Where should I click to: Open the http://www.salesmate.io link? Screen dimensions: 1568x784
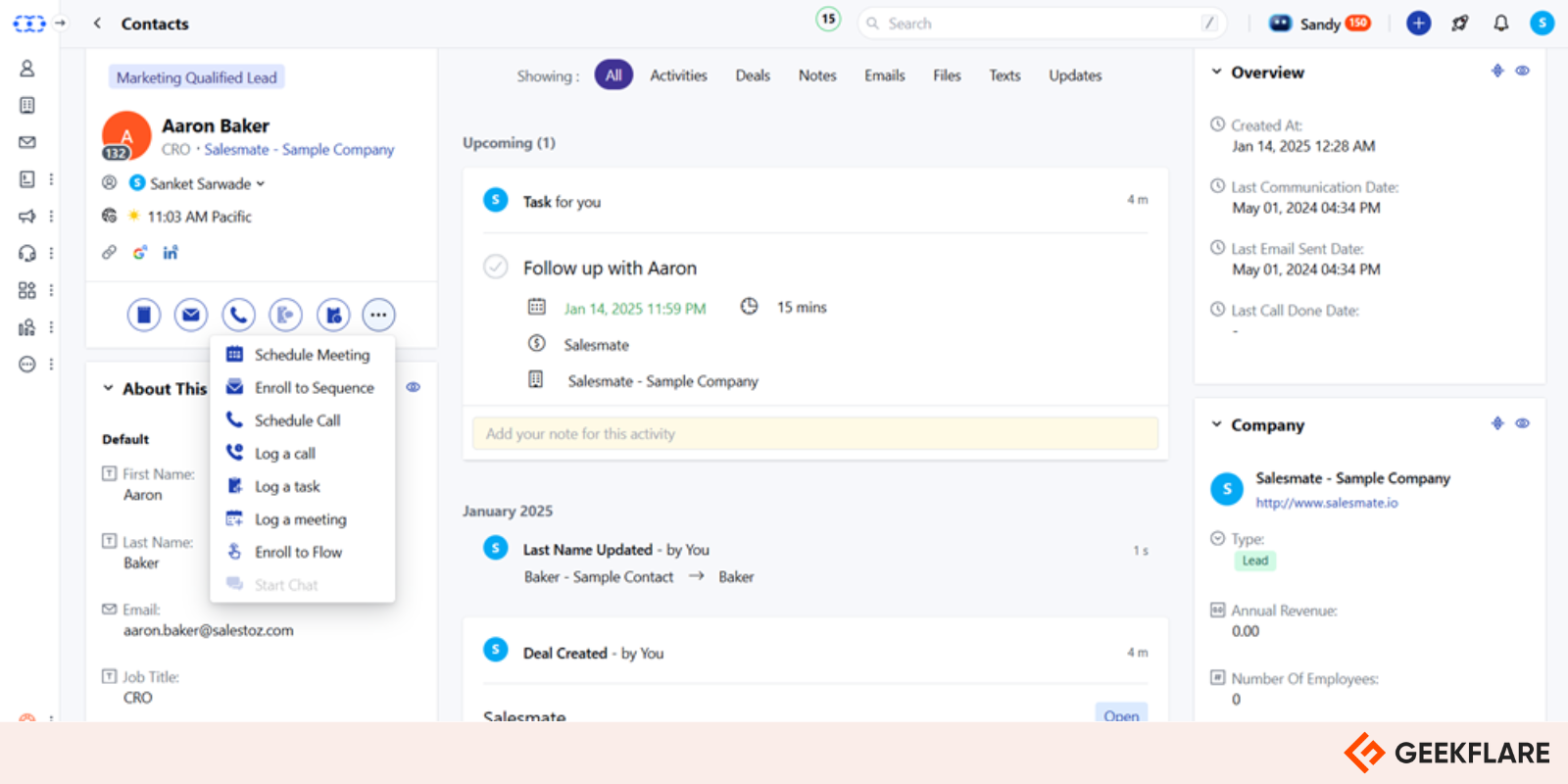pos(1327,503)
